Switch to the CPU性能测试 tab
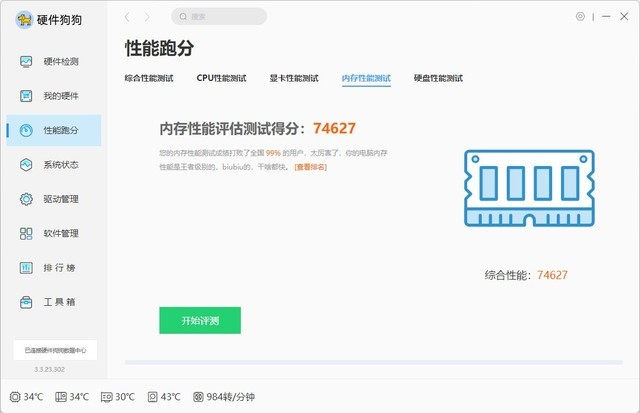 click(x=221, y=78)
